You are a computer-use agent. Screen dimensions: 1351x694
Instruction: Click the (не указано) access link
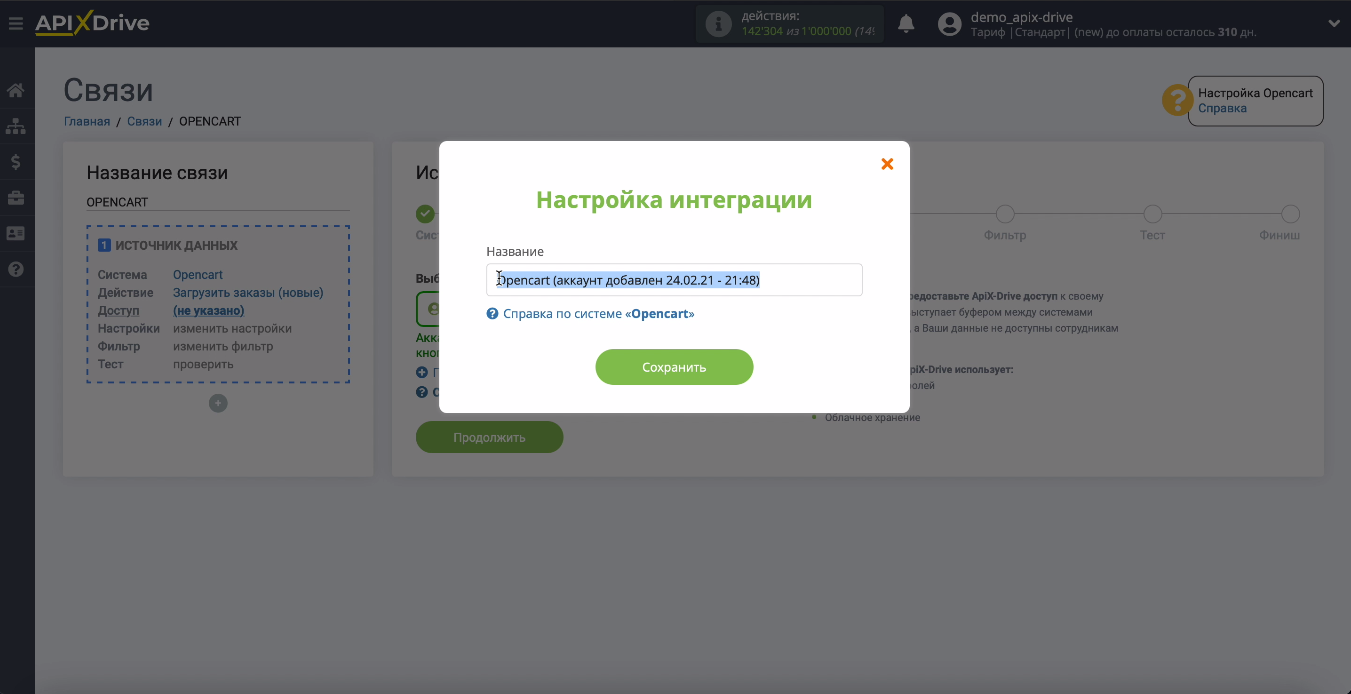(x=209, y=311)
